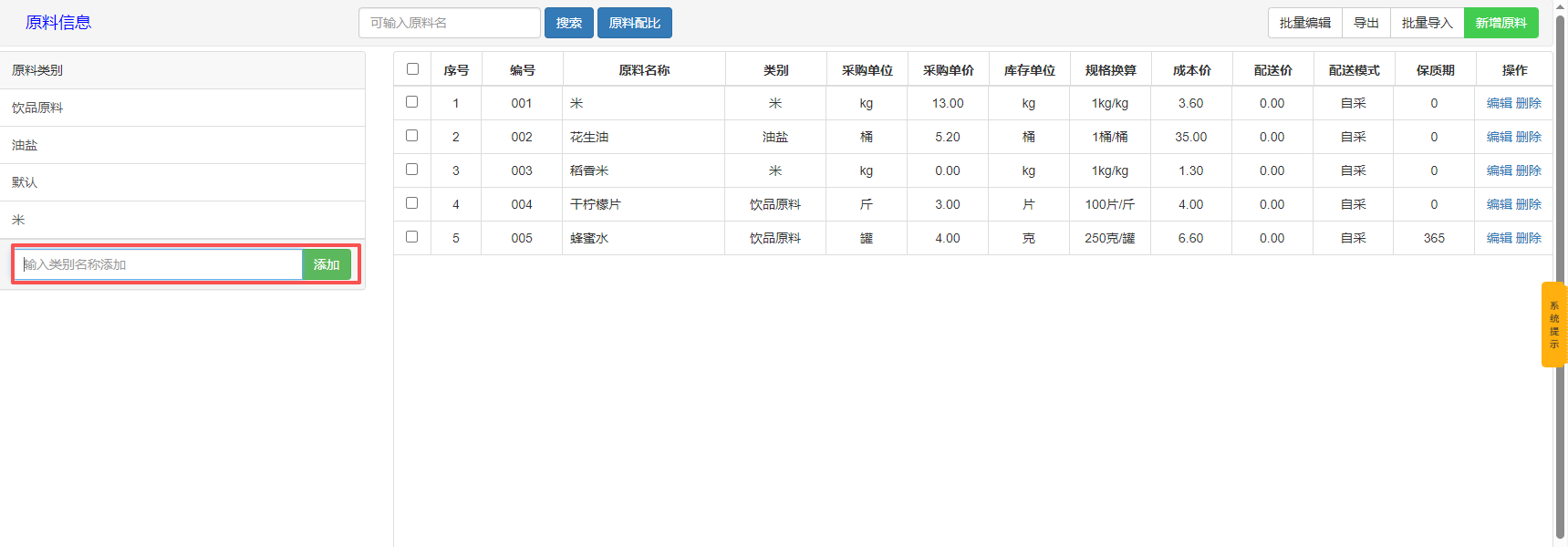
Task: Check the checkbox for 花生油 row
Action: [x=411, y=136]
